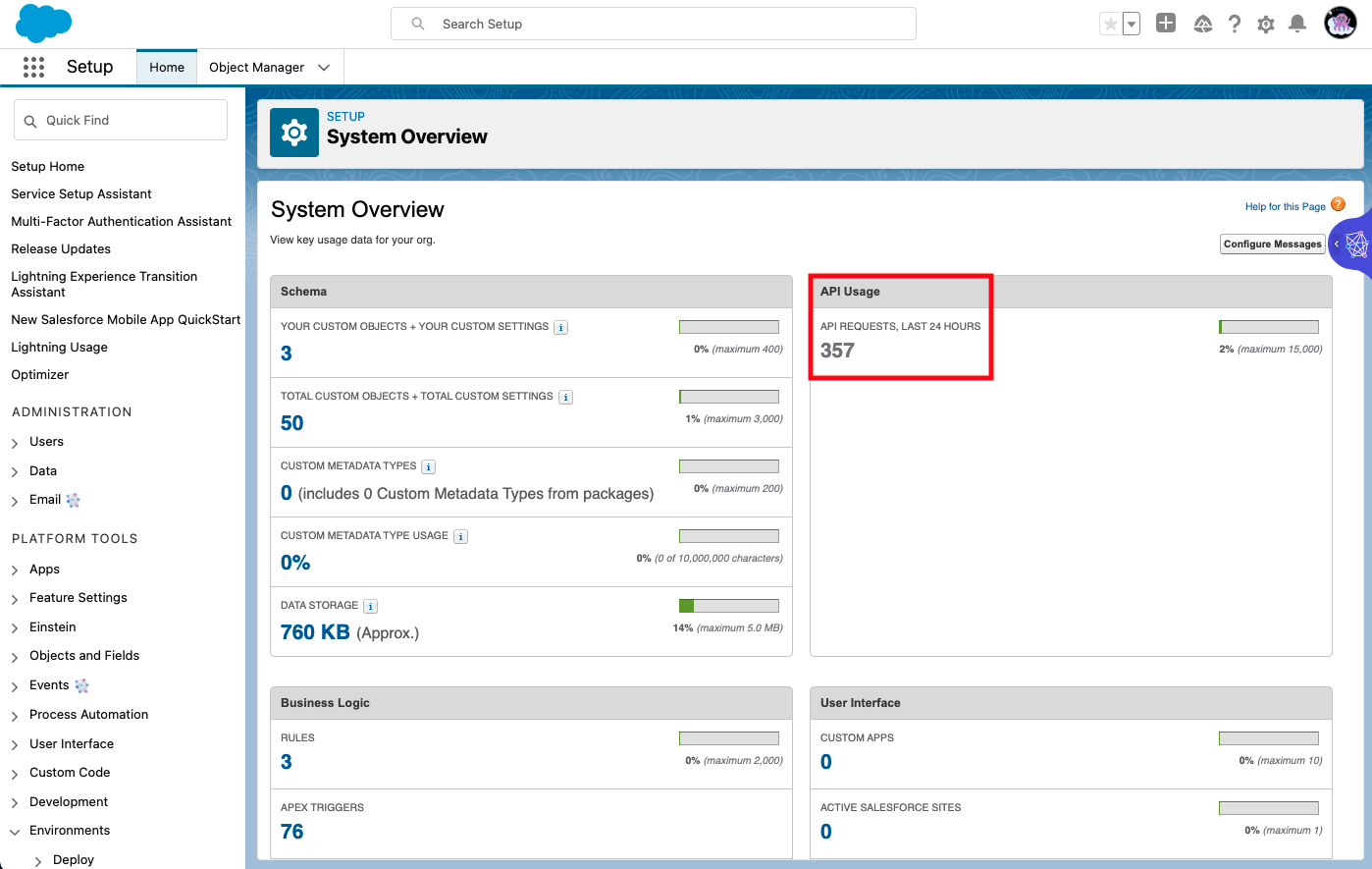Open the App Launcher grid icon

tap(33, 67)
